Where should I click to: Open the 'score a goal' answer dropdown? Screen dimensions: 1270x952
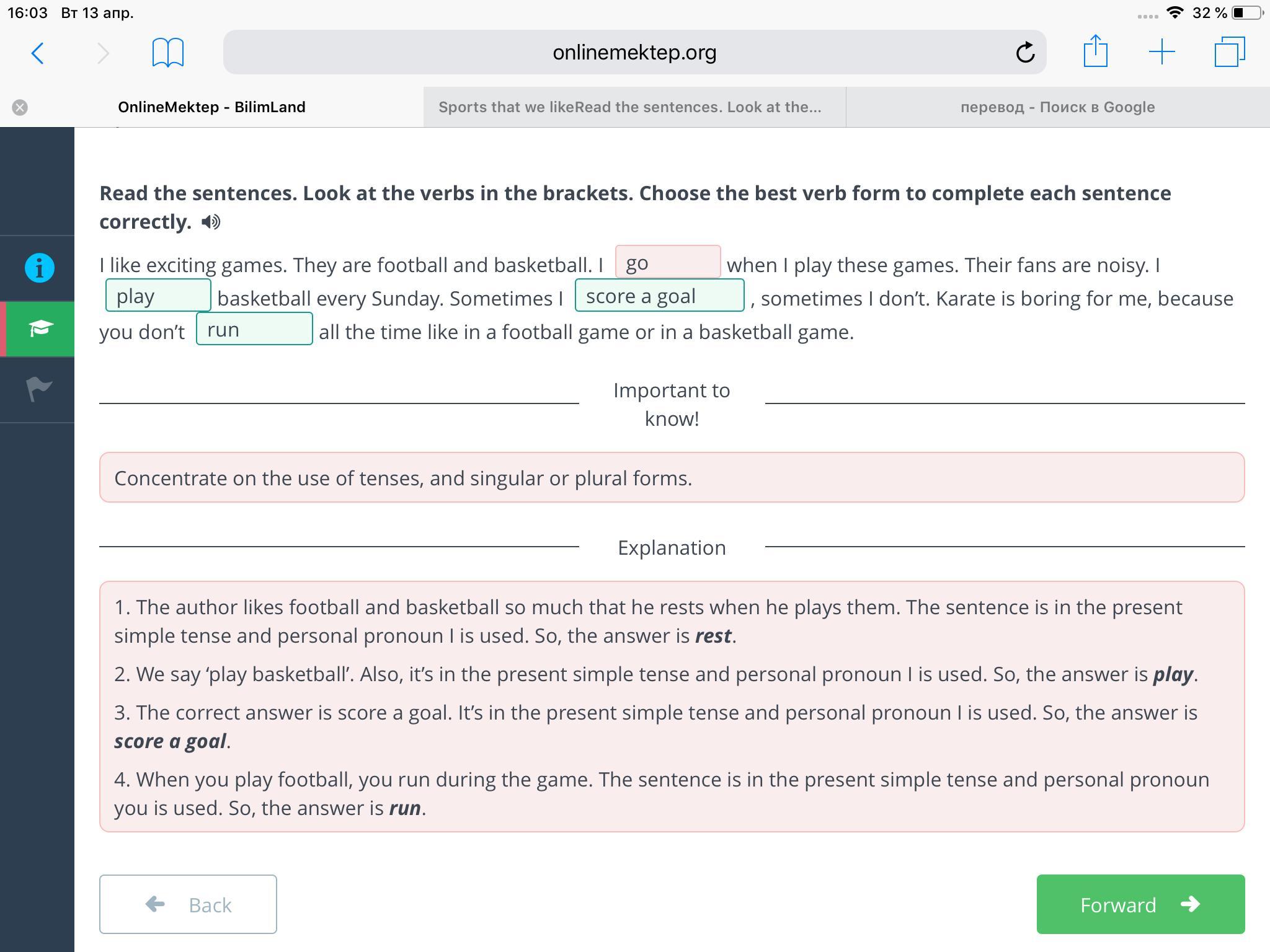point(659,296)
